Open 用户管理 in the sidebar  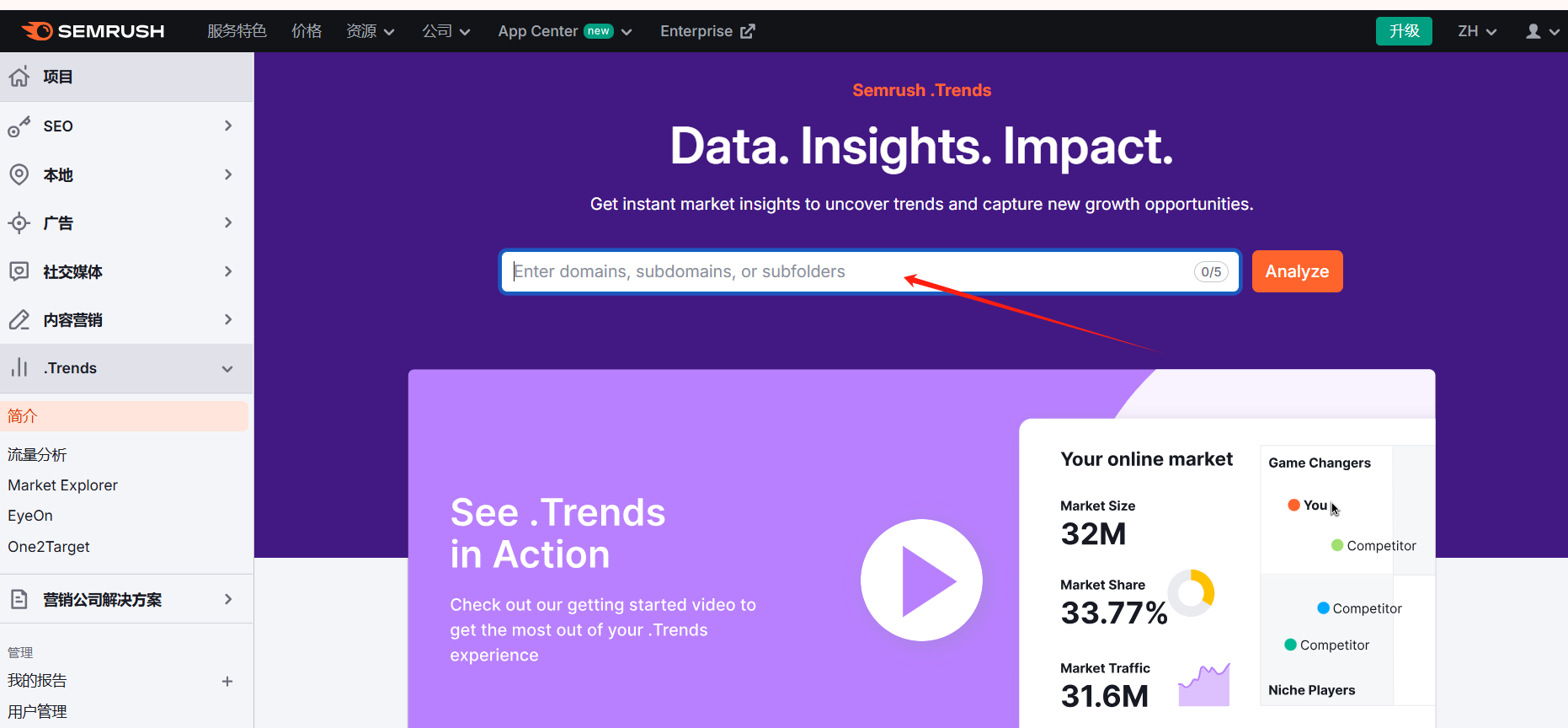(37, 712)
